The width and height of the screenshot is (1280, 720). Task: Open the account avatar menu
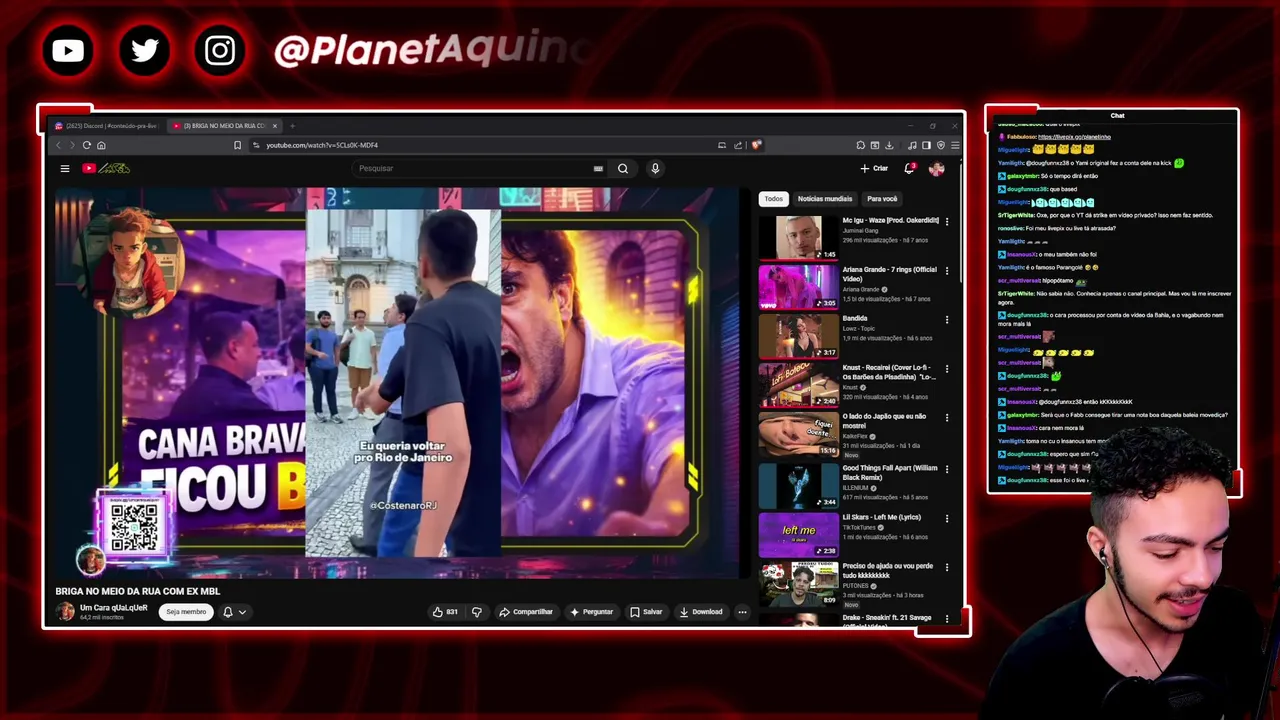click(937, 168)
